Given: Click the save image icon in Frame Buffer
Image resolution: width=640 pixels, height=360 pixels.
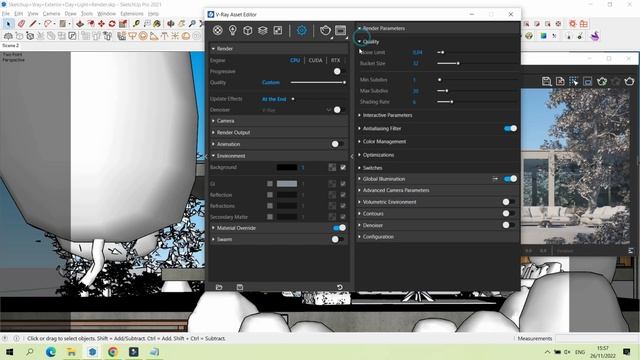Looking at the screenshot, I should pos(546,81).
